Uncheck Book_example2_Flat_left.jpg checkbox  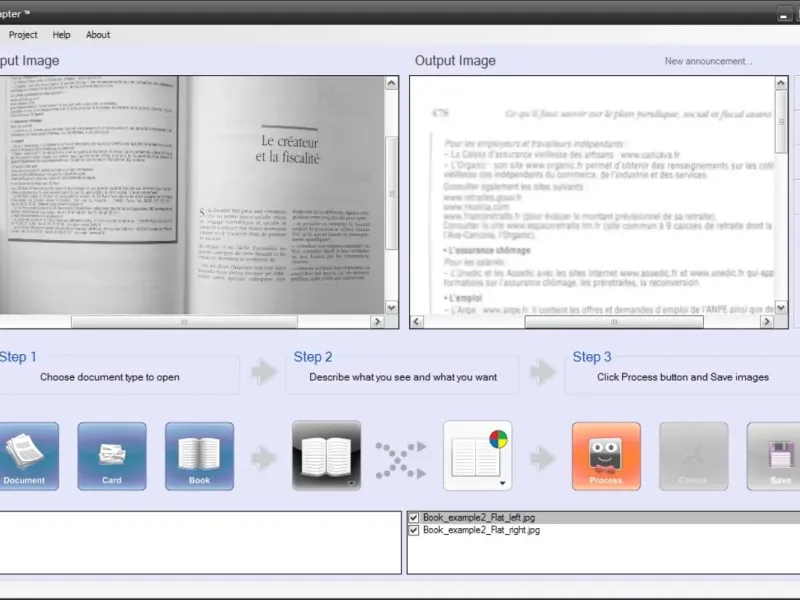414,518
